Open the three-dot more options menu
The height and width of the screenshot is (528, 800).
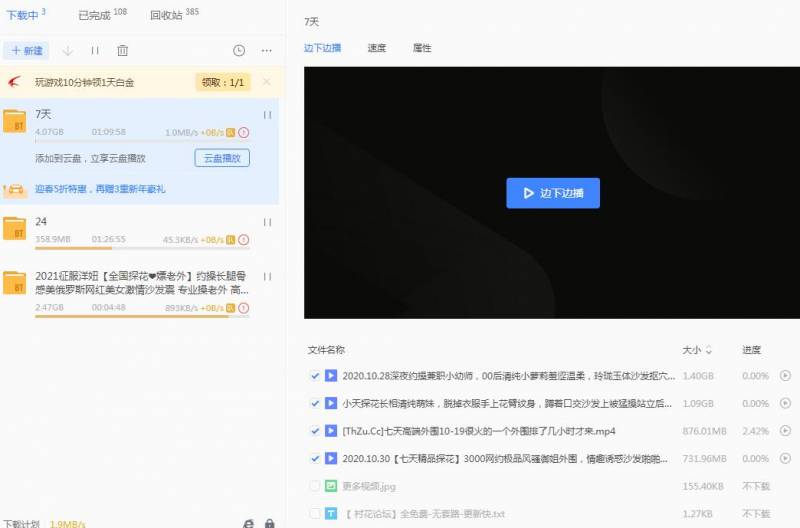pos(266,50)
